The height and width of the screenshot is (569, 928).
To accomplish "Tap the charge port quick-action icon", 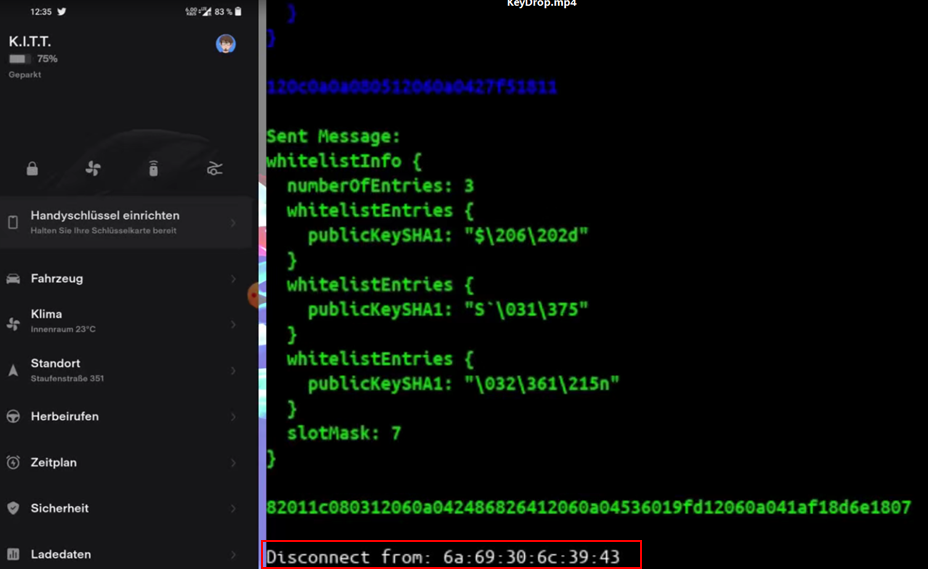I will click(153, 169).
